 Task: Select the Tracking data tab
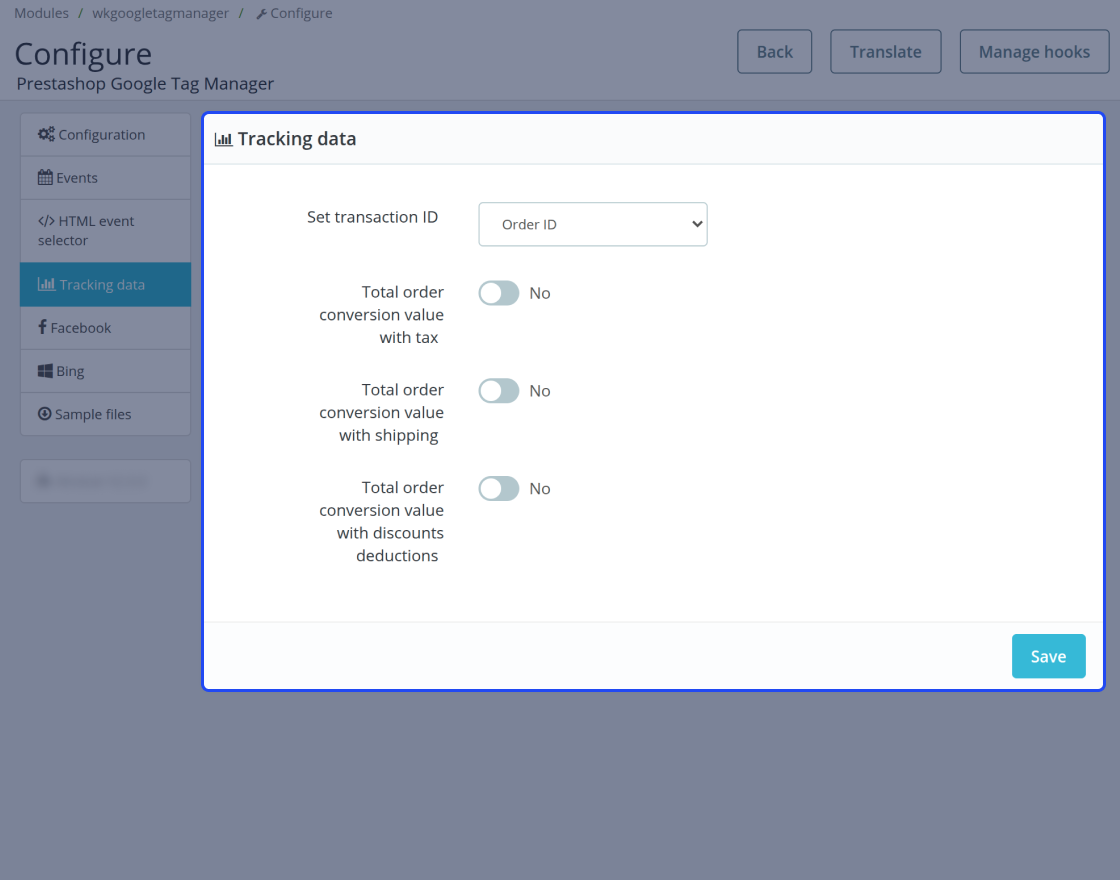[x=106, y=284]
